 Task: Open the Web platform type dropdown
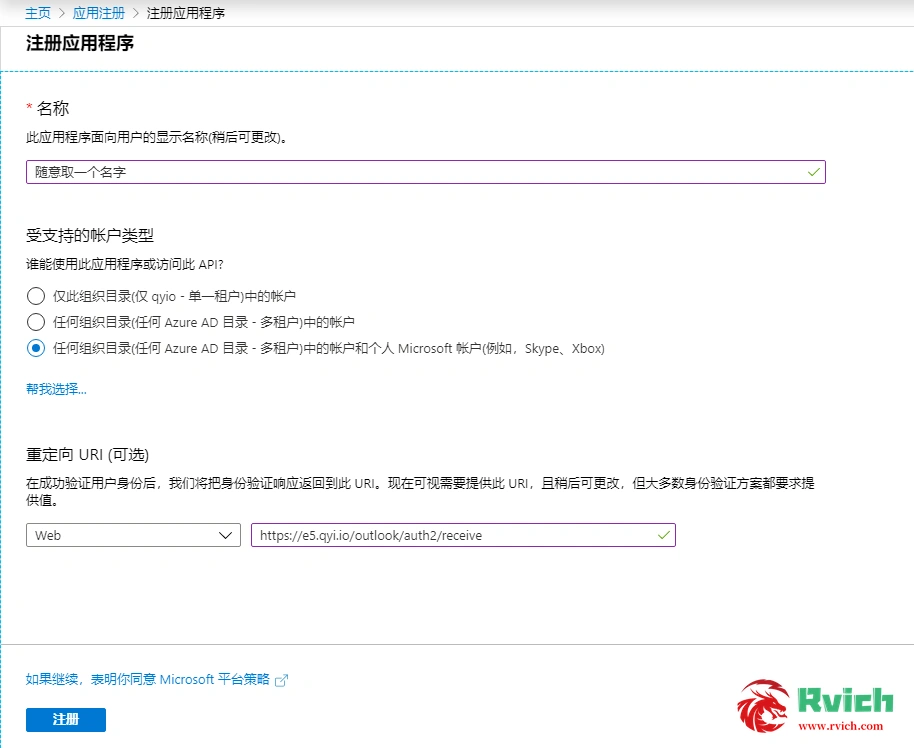tap(133, 535)
